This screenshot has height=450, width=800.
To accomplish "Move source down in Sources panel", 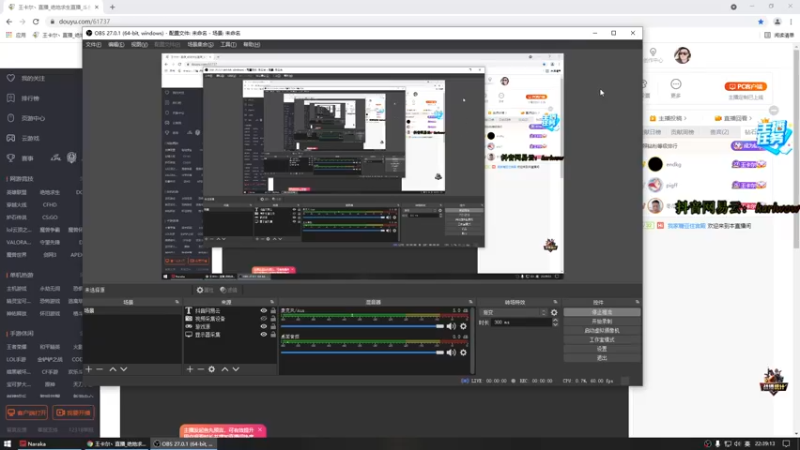I will [x=236, y=369].
